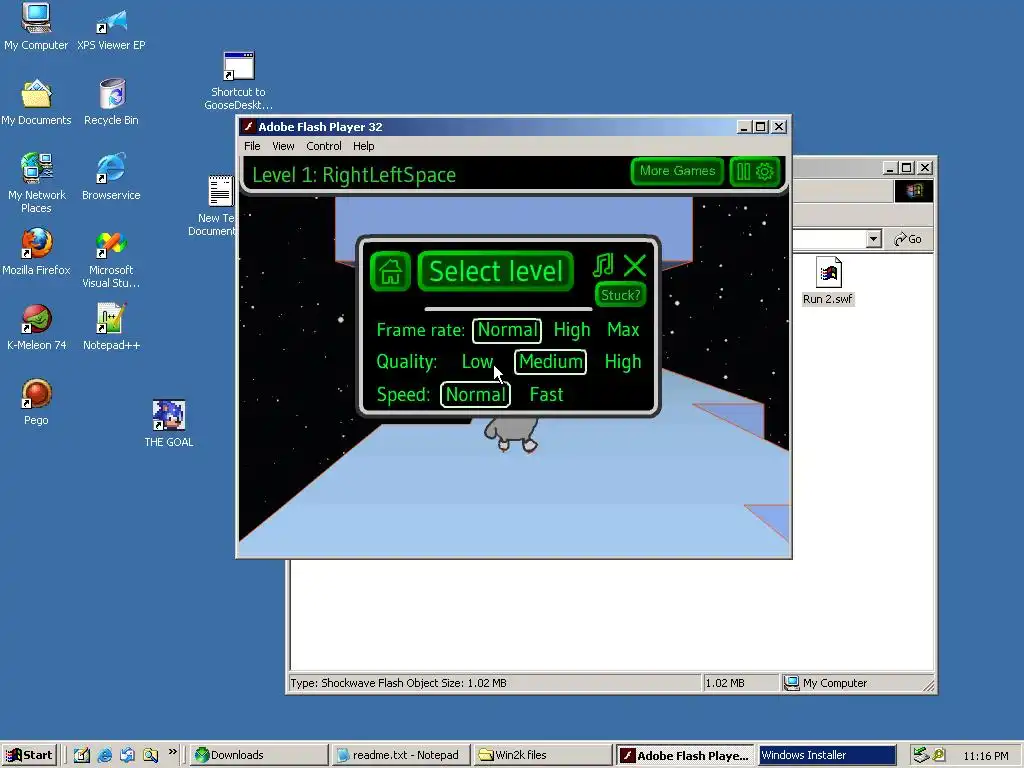
Task: Switch to Windows Installer taskbar button
Action: coord(826,755)
